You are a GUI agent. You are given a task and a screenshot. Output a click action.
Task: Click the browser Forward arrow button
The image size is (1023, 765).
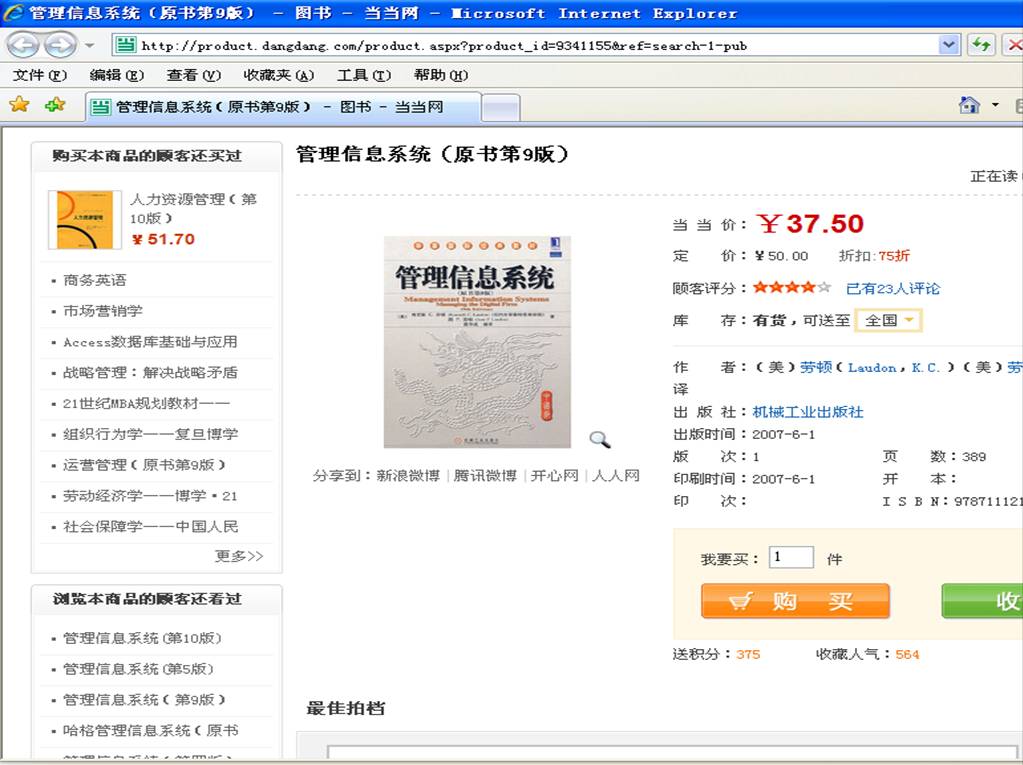pos(60,45)
